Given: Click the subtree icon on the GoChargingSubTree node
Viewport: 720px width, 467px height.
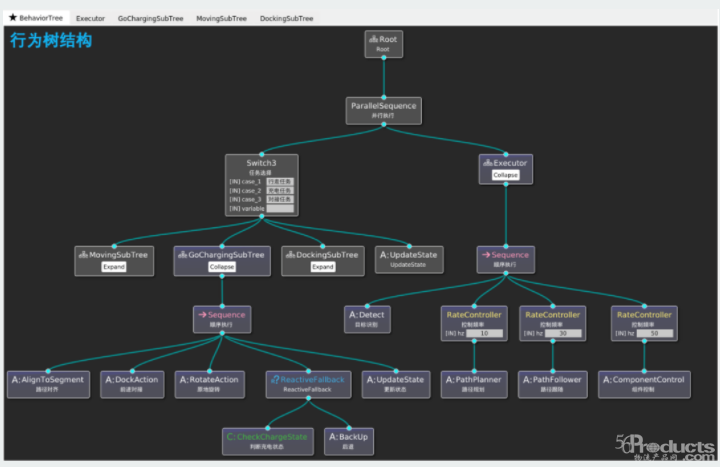Looking at the screenshot, I should pyautogui.click(x=181, y=255).
